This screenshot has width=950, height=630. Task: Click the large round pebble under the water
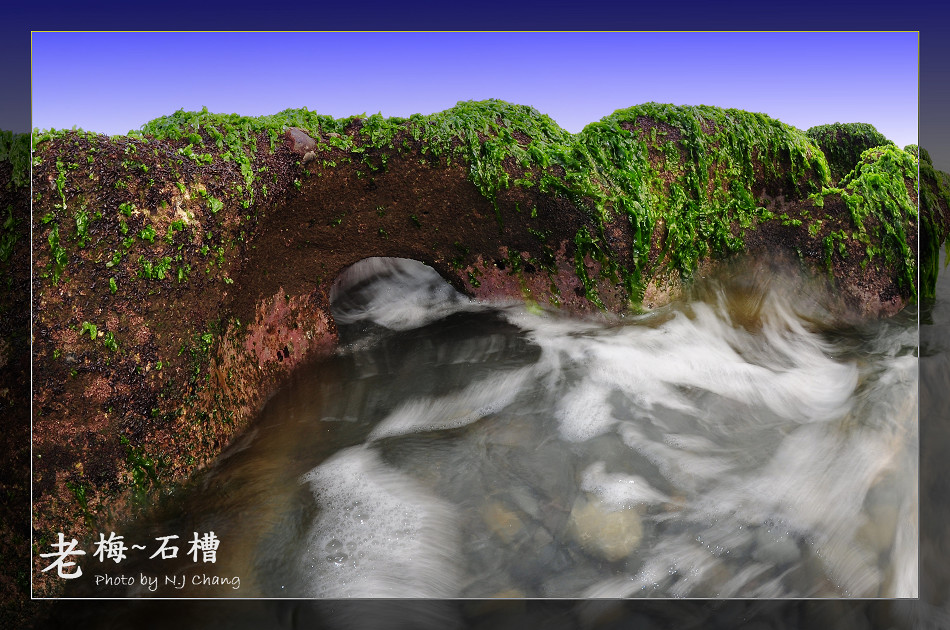tap(606, 527)
